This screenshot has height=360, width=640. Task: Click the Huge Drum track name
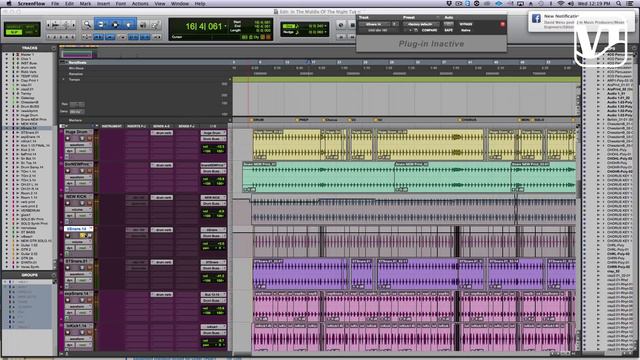pyautogui.click(x=78, y=132)
